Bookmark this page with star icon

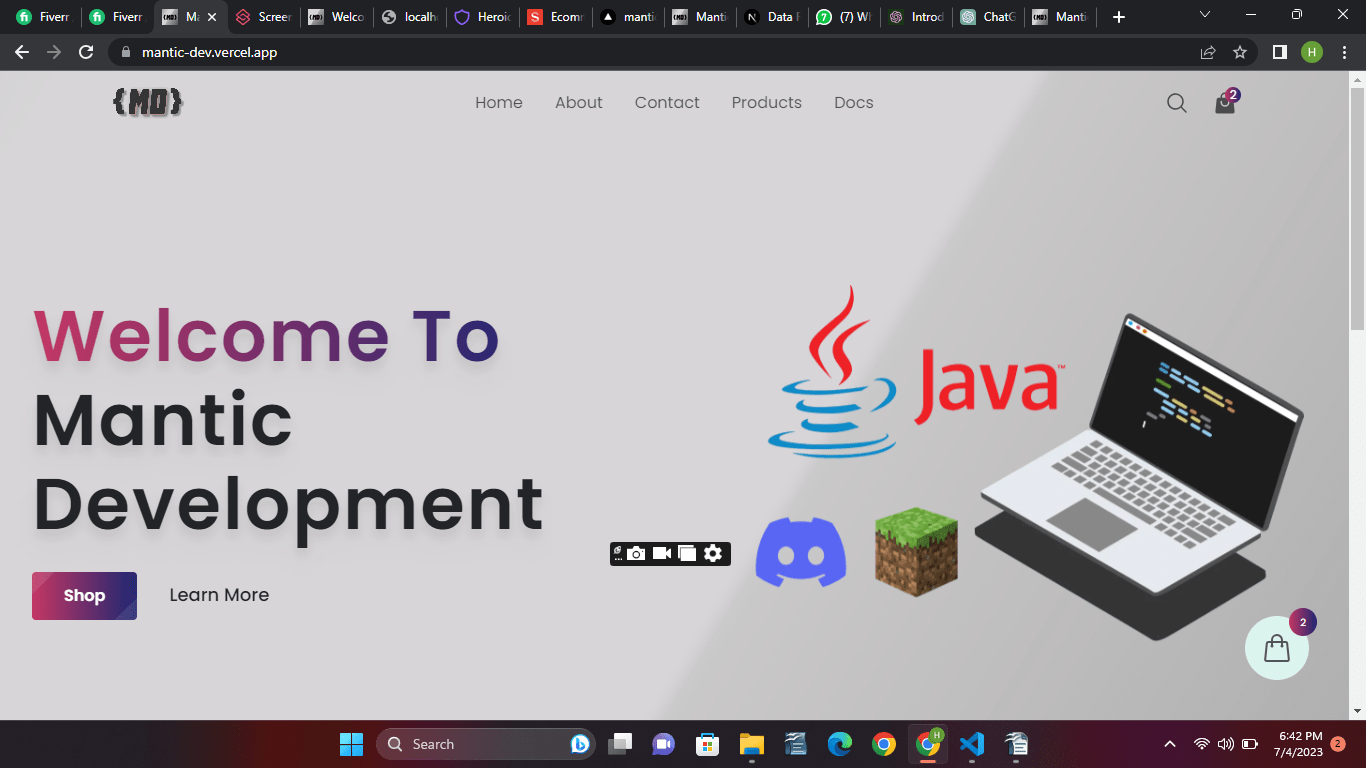pos(1240,52)
